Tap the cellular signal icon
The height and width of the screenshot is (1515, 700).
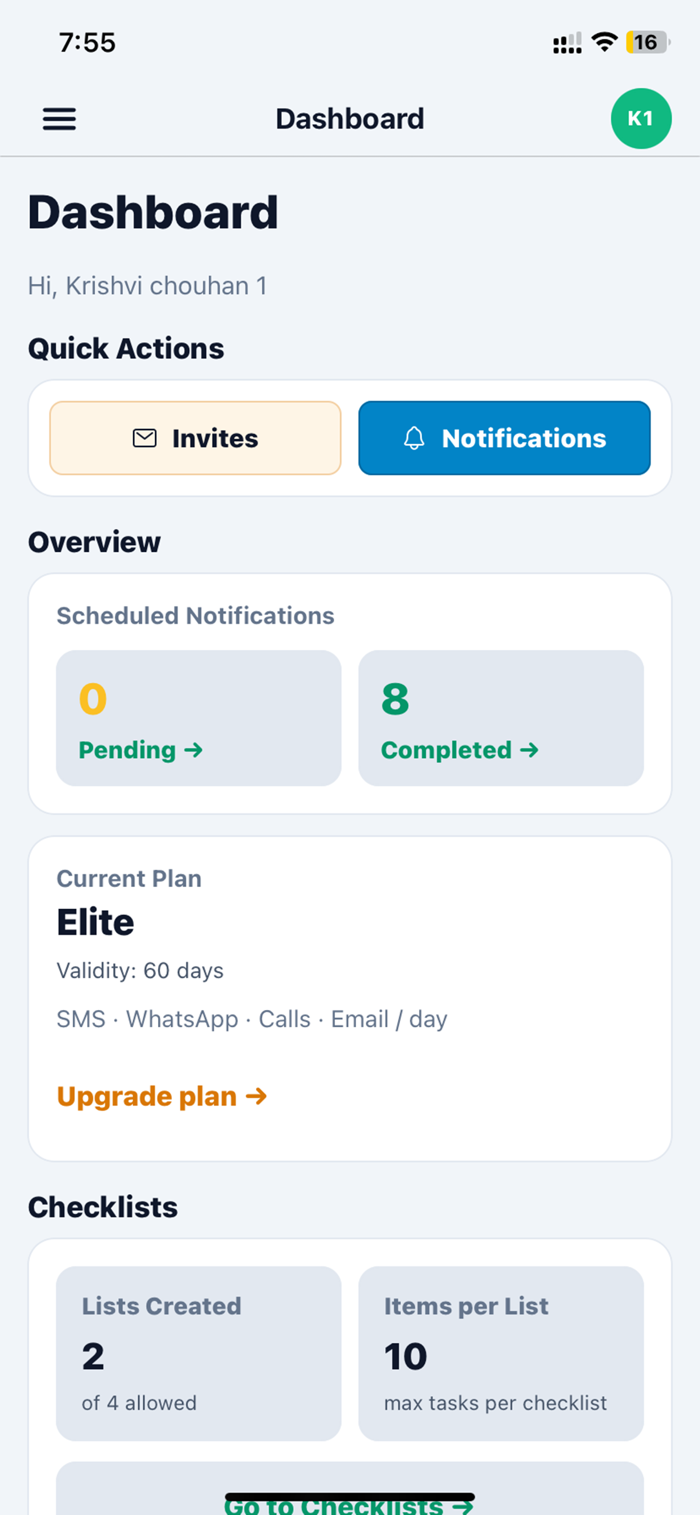tap(567, 43)
